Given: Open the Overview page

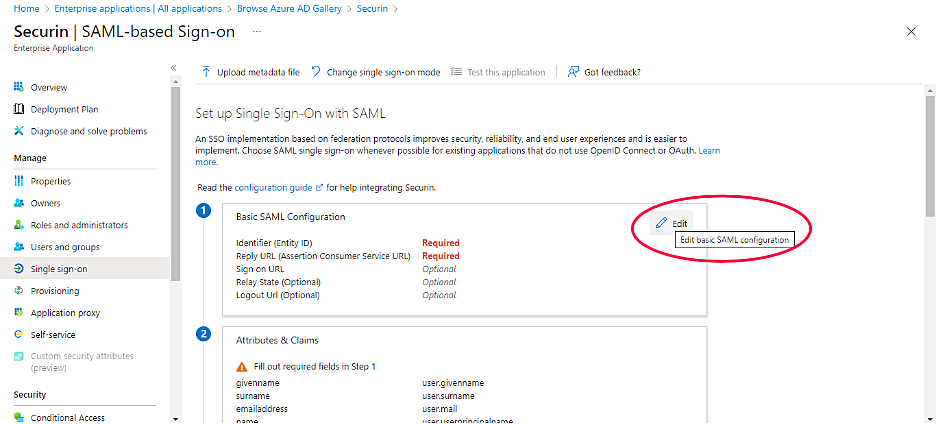Looking at the screenshot, I should (x=49, y=87).
